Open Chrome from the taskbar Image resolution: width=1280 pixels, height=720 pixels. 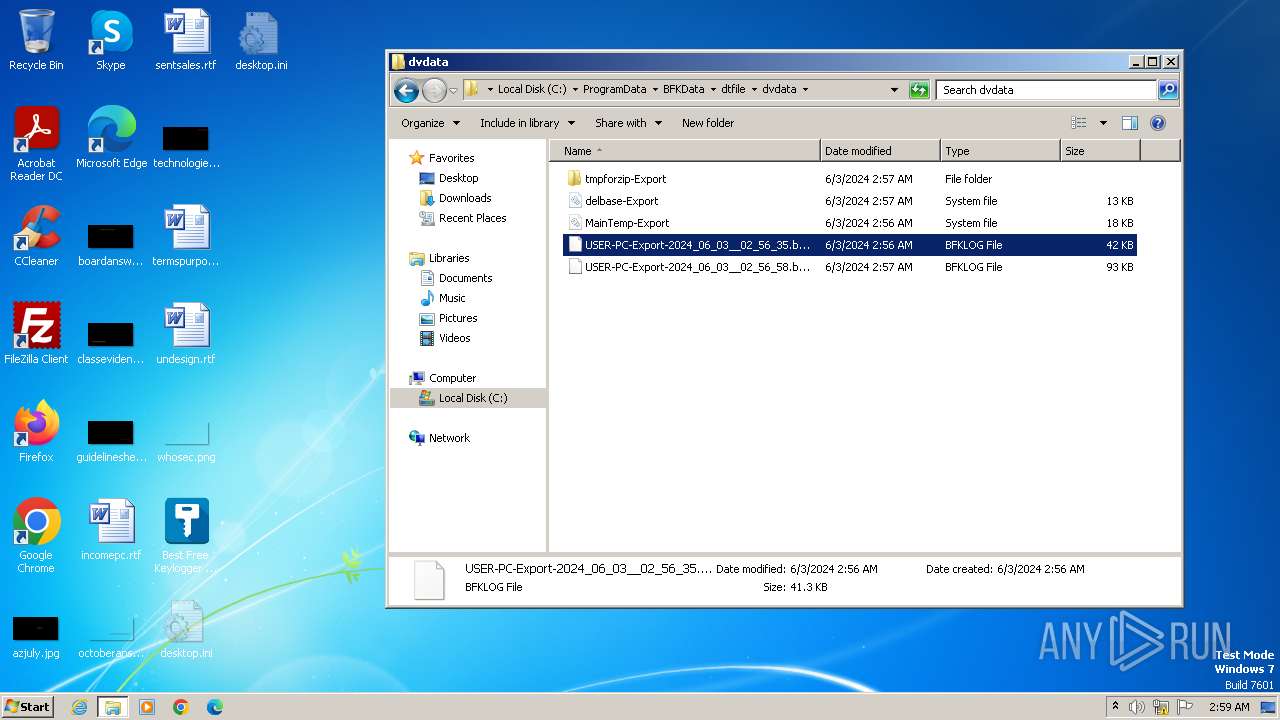(181, 707)
